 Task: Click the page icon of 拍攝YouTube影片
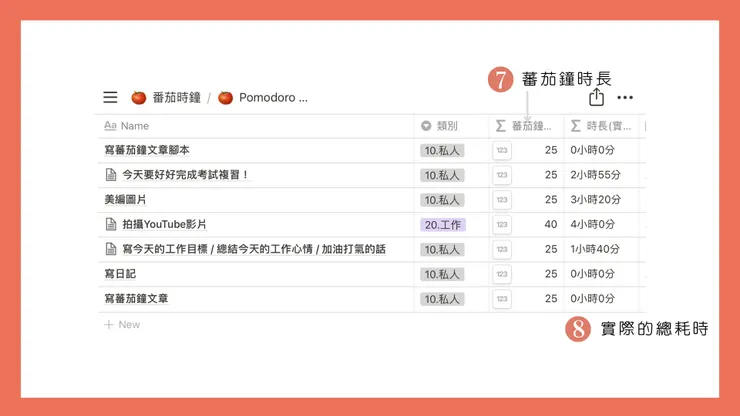pyautogui.click(x=110, y=224)
